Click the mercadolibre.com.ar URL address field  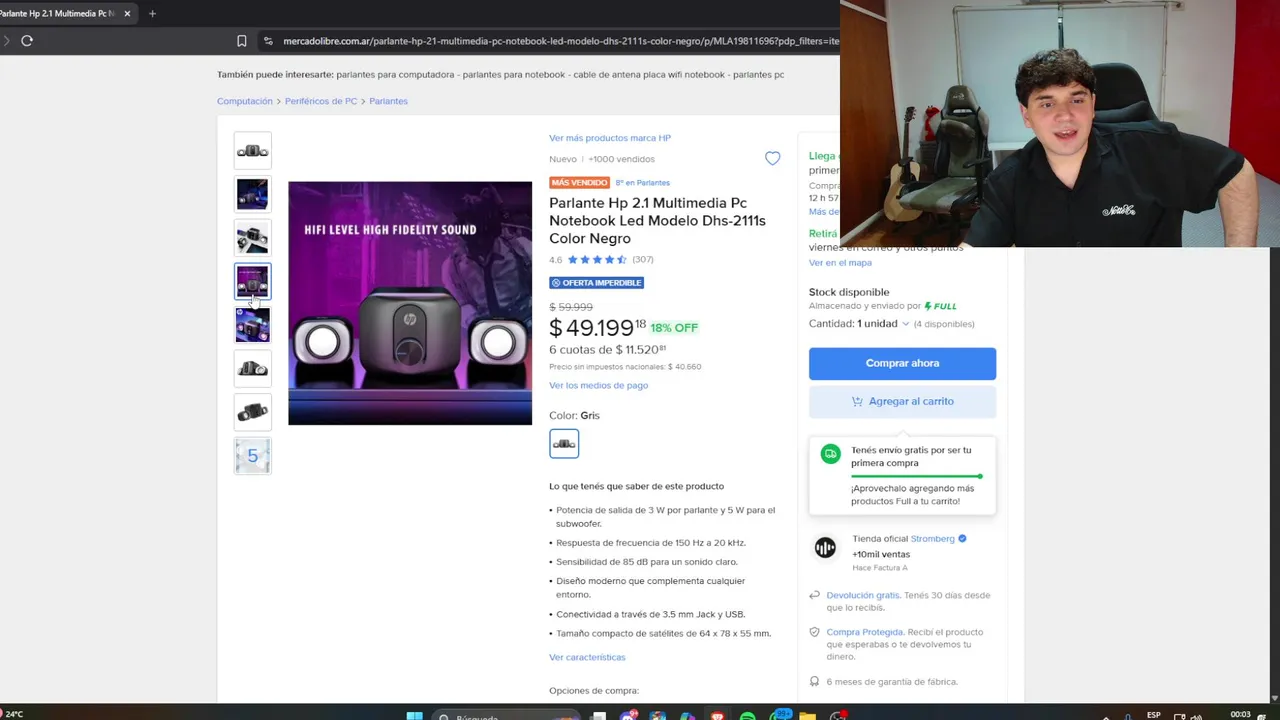point(560,41)
